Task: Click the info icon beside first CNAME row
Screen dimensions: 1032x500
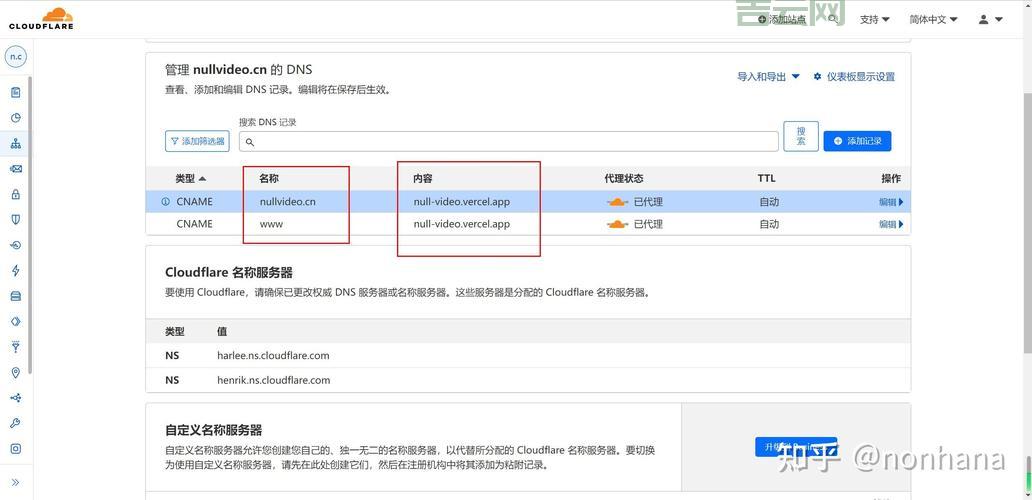Action: pyautogui.click(x=165, y=202)
